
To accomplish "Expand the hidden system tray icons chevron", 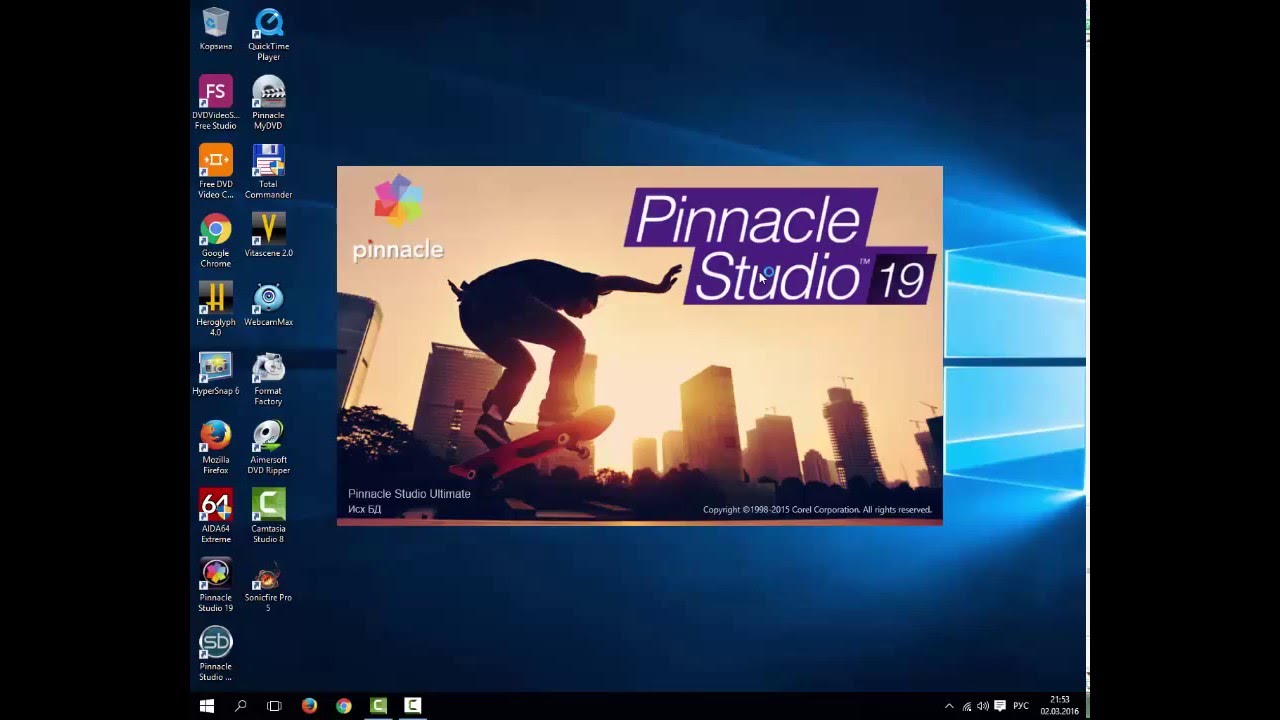I will pos(949,706).
